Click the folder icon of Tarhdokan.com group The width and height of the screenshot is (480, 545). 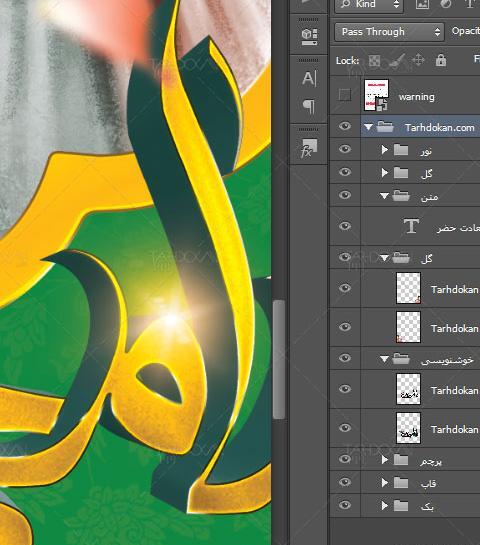pyautogui.click(x=385, y=127)
